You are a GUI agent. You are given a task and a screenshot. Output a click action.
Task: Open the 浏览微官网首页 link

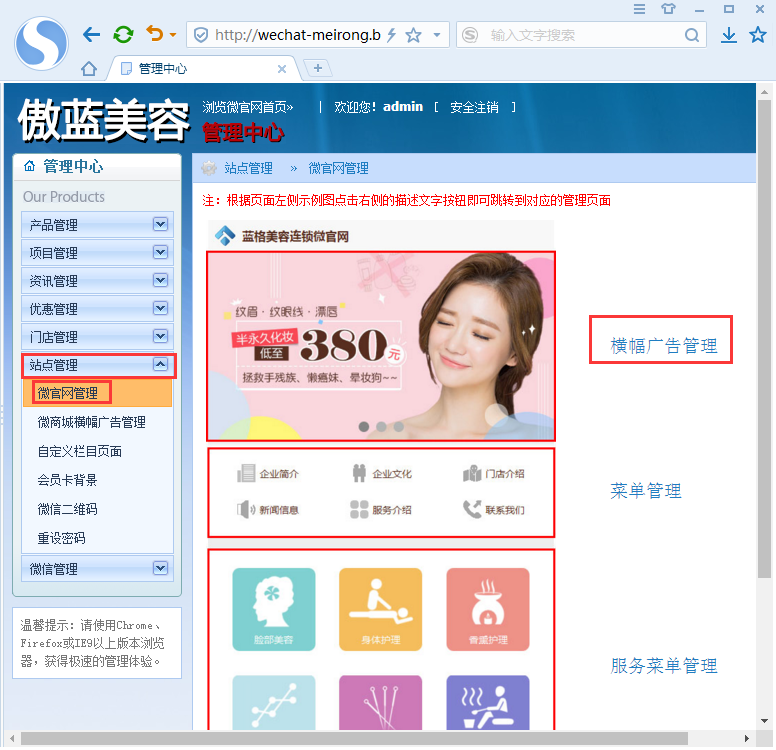pyautogui.click(x=247, y=107)
